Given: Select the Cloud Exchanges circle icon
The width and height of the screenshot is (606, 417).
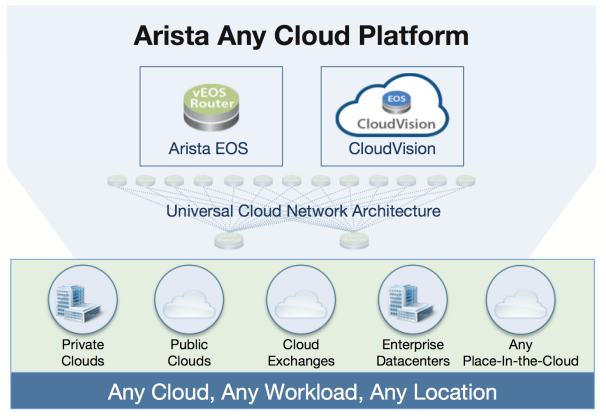Looking at the screenshot, I should 301,300.
